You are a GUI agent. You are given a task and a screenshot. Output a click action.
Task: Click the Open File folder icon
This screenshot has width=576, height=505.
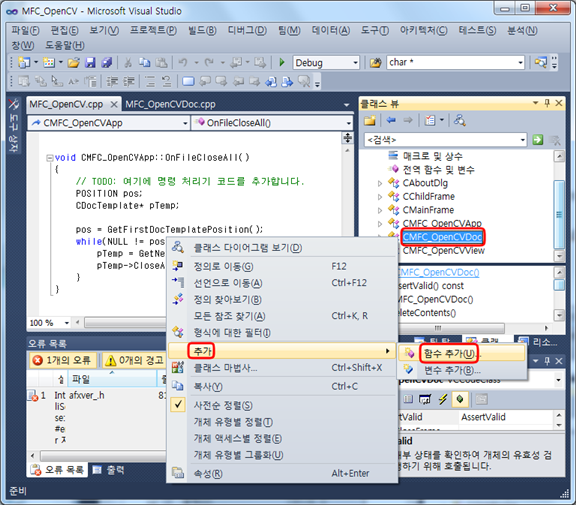coord(73,63)
